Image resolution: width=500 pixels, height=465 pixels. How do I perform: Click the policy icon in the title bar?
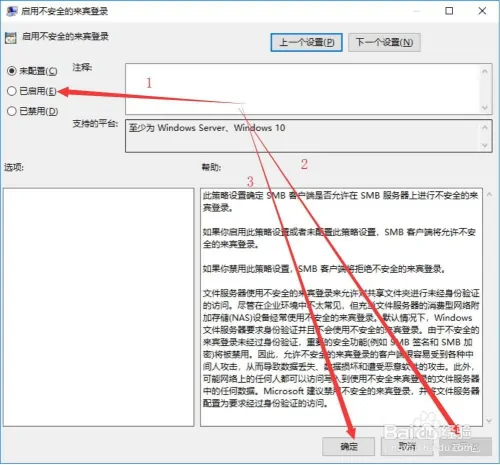click(x=11, y=11)
